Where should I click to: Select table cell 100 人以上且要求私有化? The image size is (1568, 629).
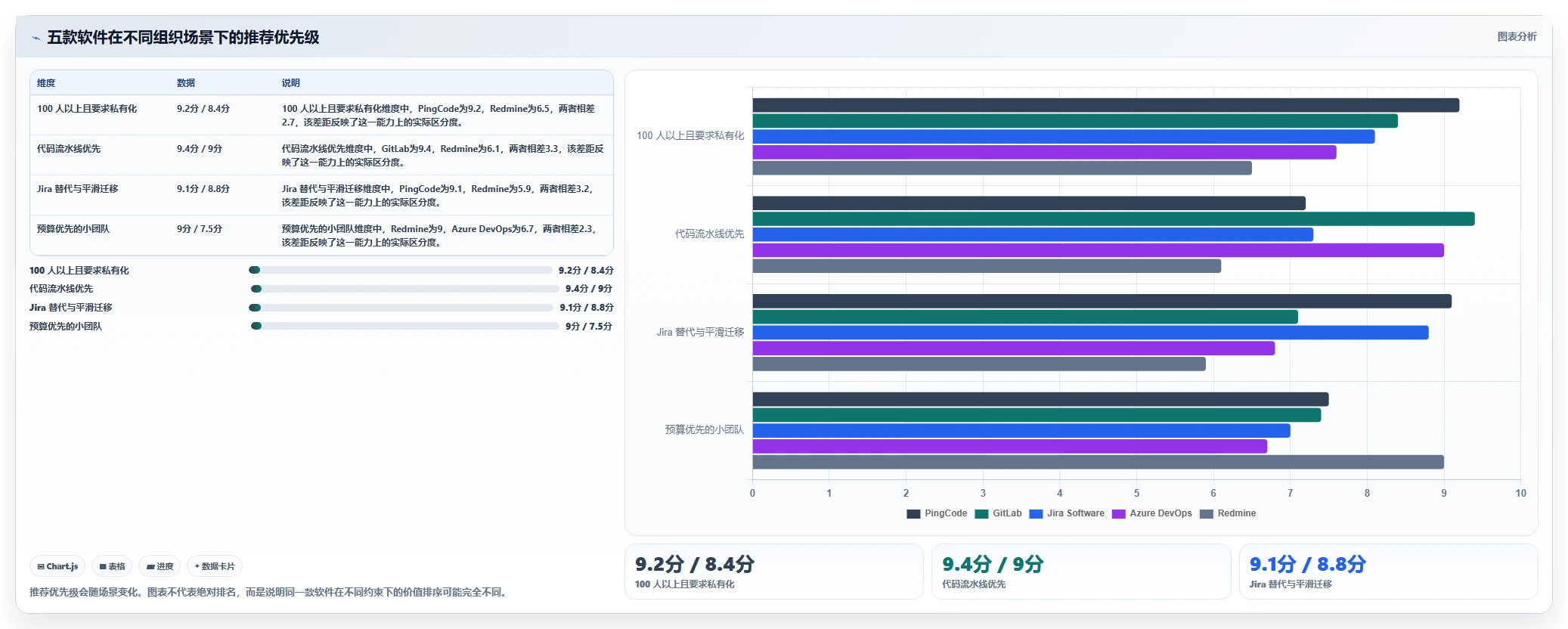(x=87, y=109)
